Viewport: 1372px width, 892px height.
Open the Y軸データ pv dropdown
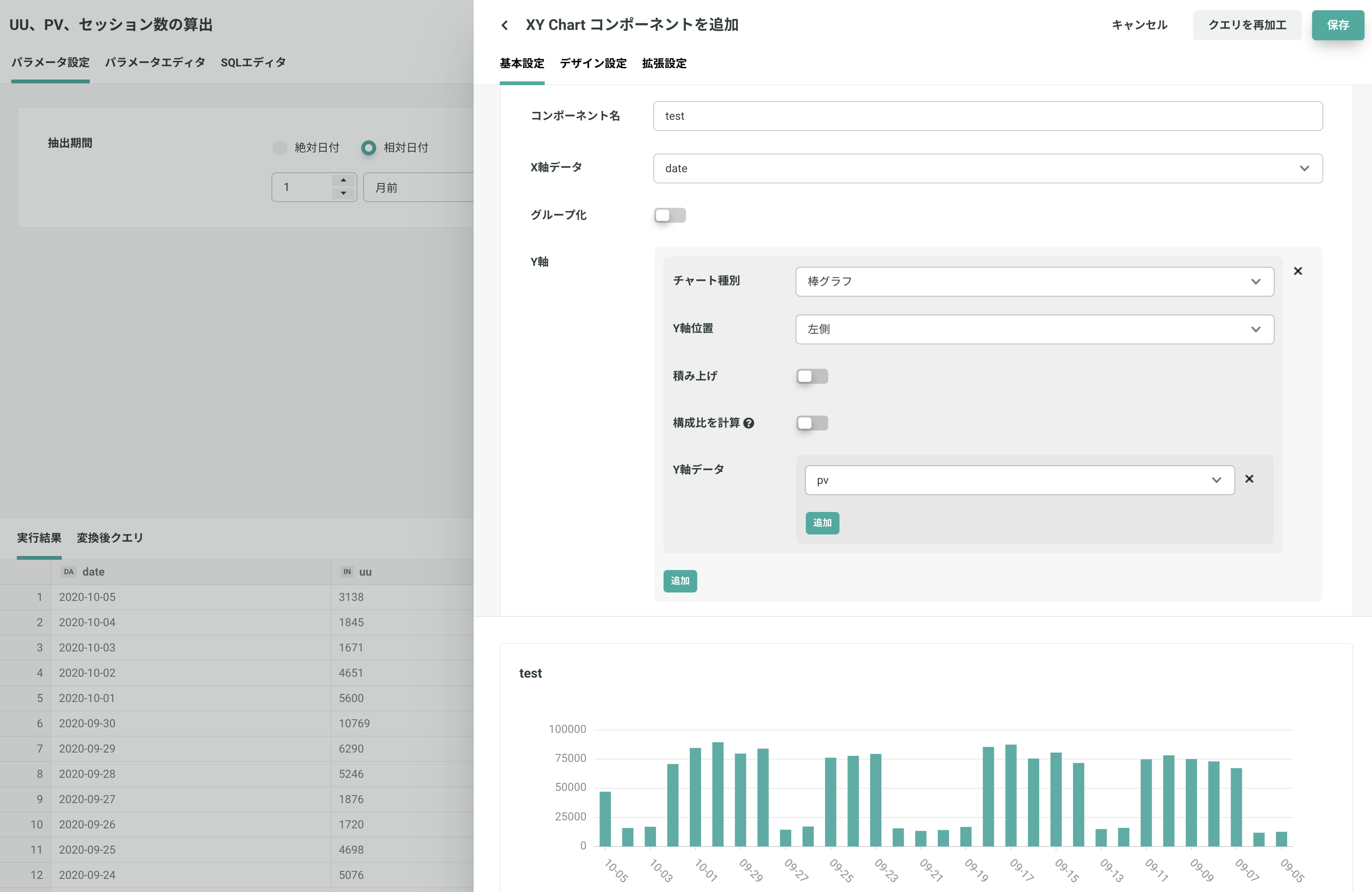click(x=1019, y=480)
